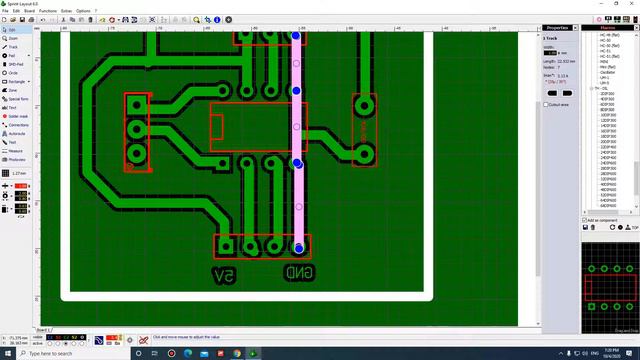Open the pad size preset dropdown
Viewport: 640px width, 360px height.
pos(11,196)
